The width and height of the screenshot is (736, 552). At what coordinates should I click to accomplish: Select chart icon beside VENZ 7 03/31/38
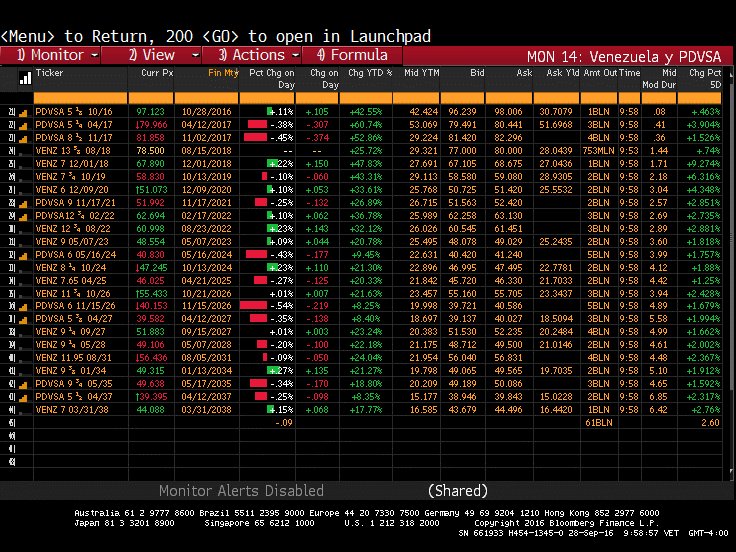pyautogui.click(x=24, y=409)
